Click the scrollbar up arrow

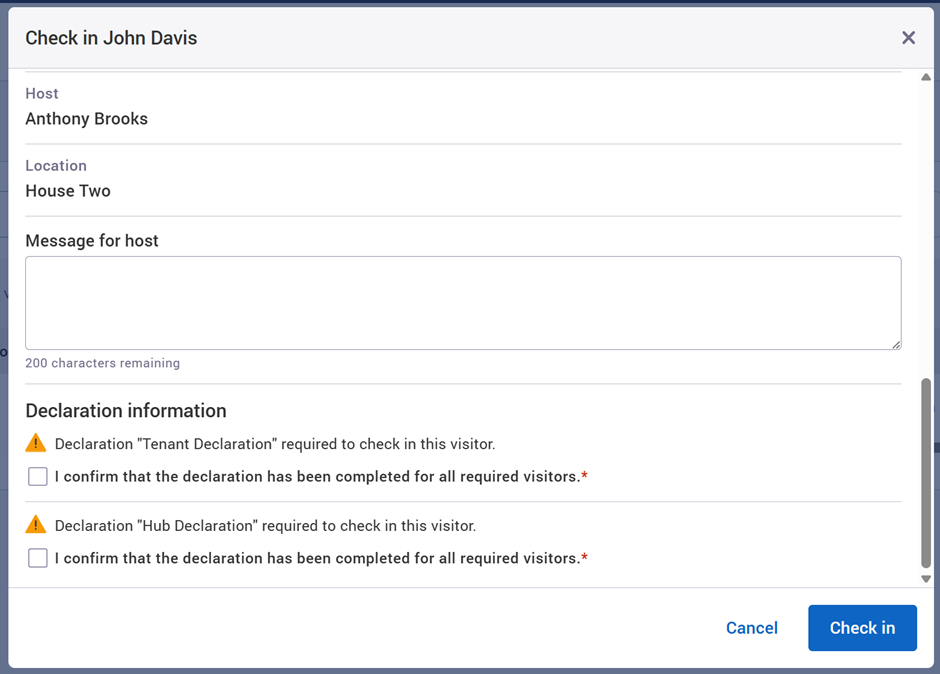[926, 77]
